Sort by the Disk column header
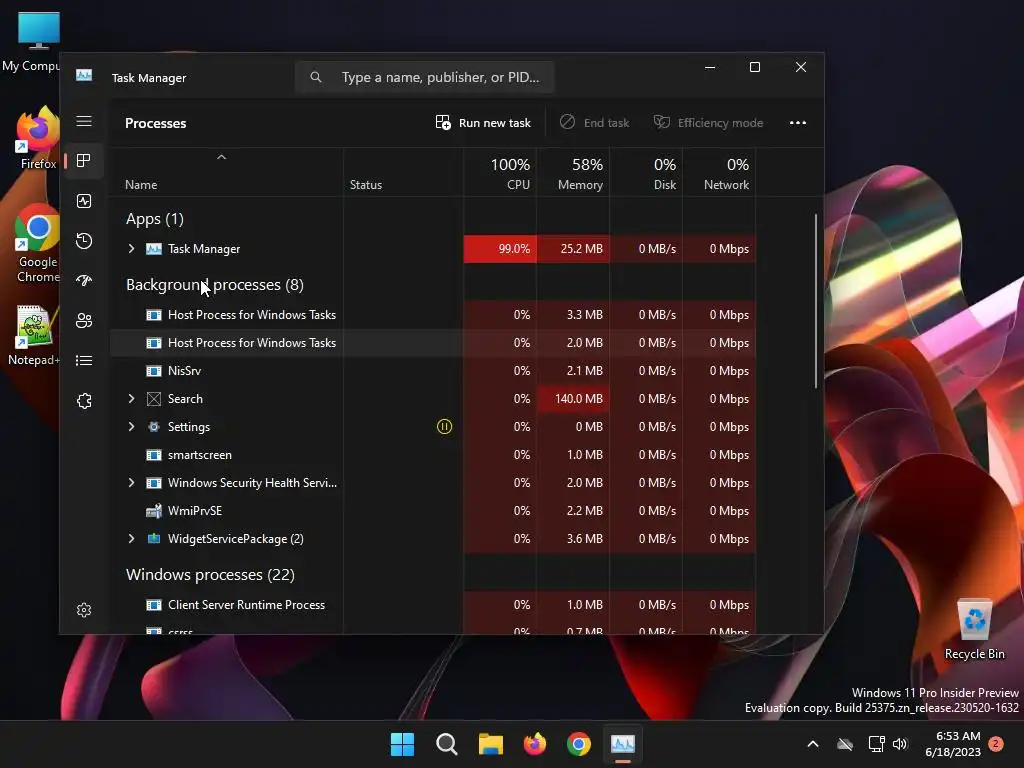 [647, 172]
